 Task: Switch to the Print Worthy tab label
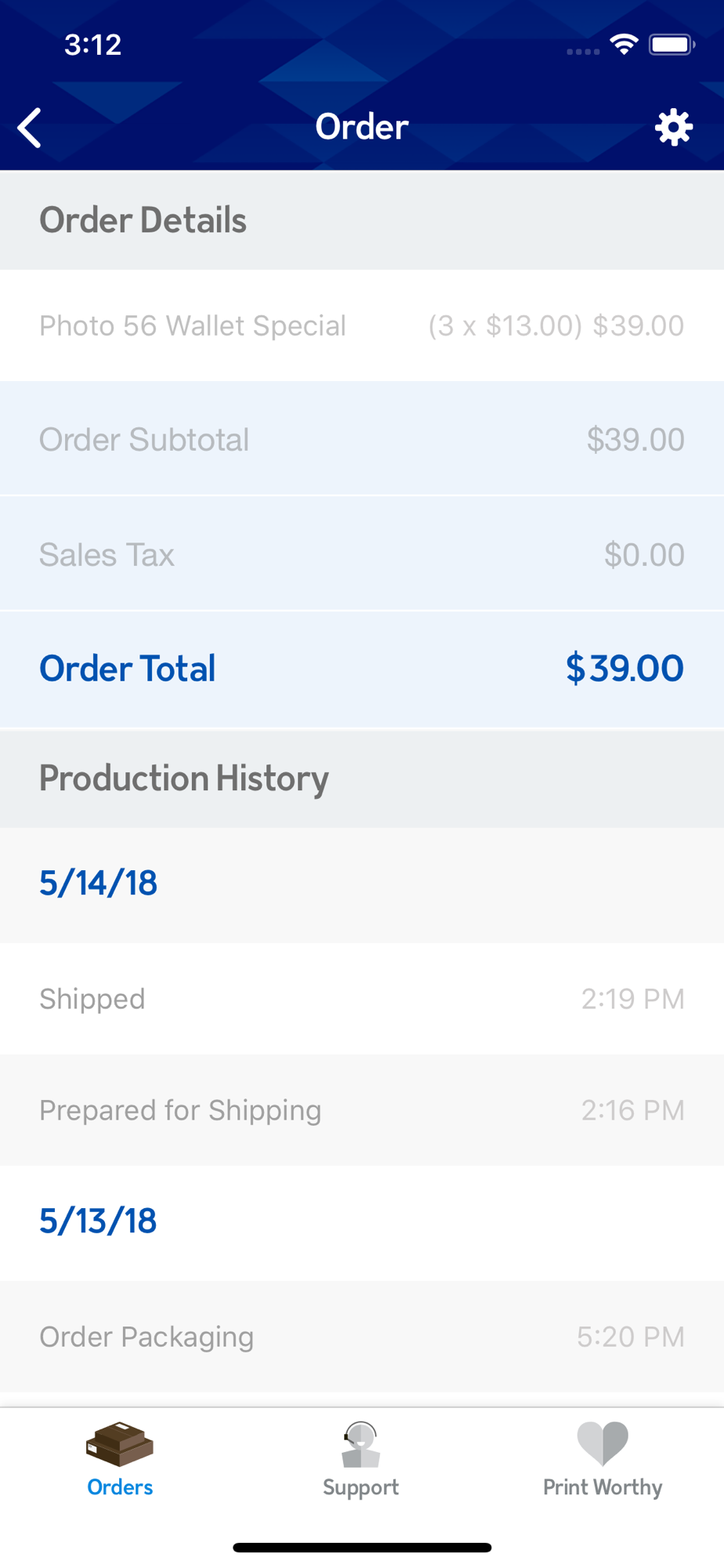[602, 1487]
